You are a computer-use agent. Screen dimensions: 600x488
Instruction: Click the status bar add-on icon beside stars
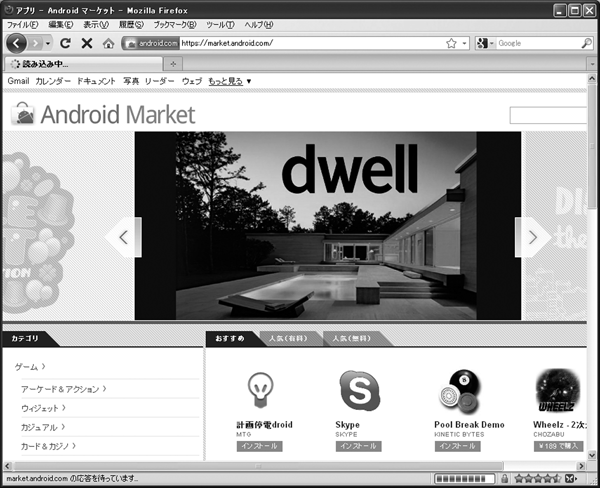(570, 478)
